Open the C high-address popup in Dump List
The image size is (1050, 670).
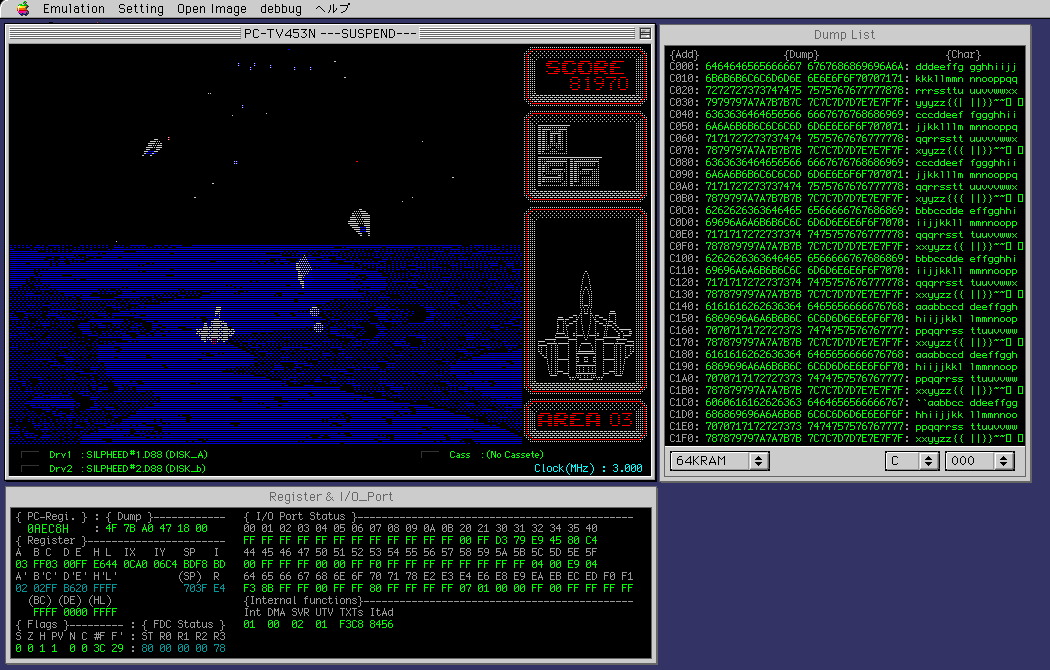point(911,460)
